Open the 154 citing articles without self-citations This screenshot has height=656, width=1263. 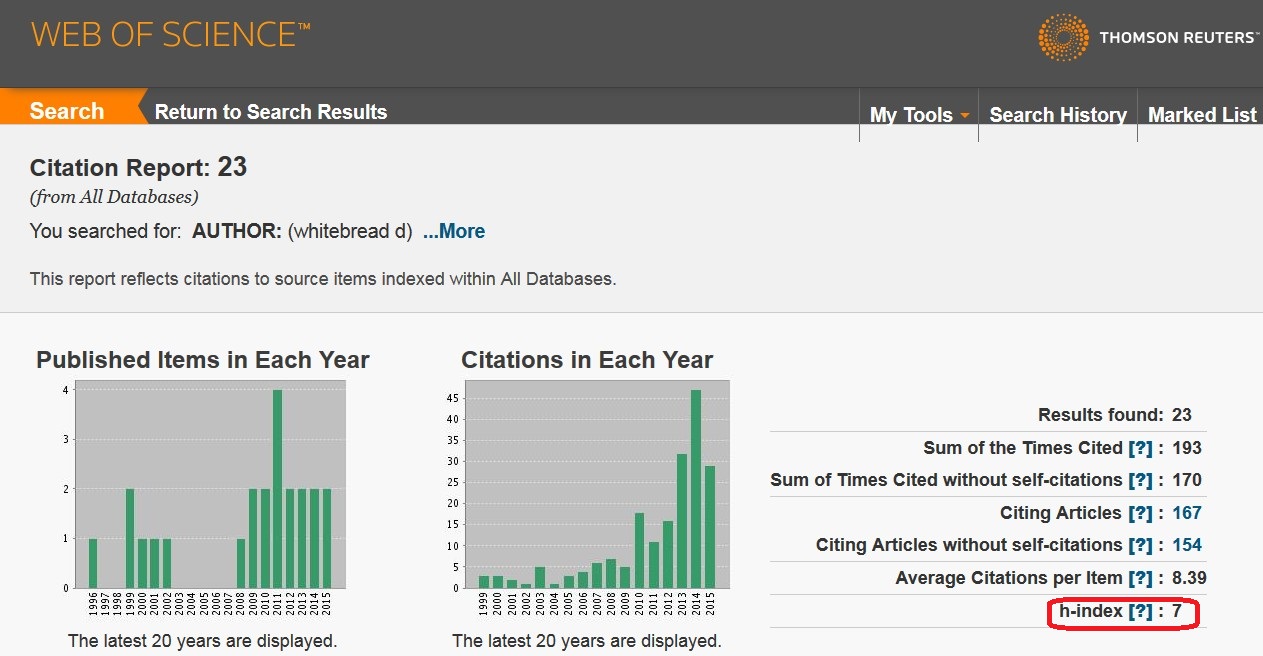click(1187, 545)
